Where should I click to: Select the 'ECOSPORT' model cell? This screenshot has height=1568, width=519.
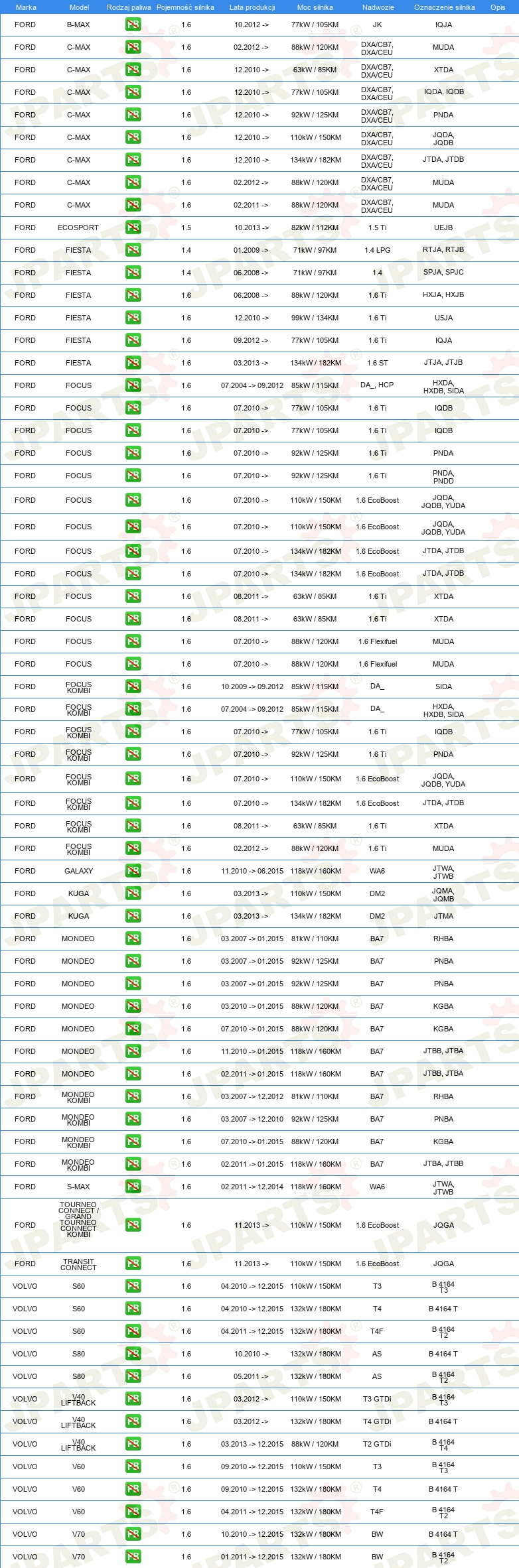pyautogui.click(x=78, y=228)
